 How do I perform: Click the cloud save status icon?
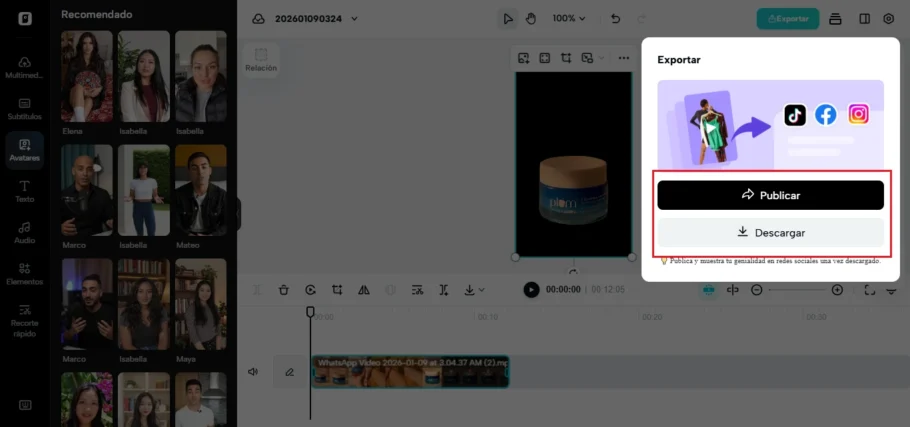(x=258, y=19)
